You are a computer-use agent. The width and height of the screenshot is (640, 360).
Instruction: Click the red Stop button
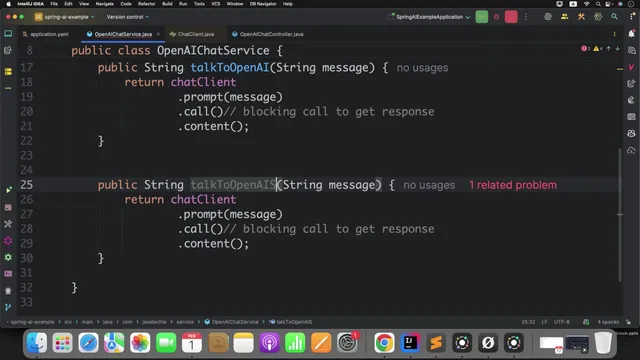point(511,17)
